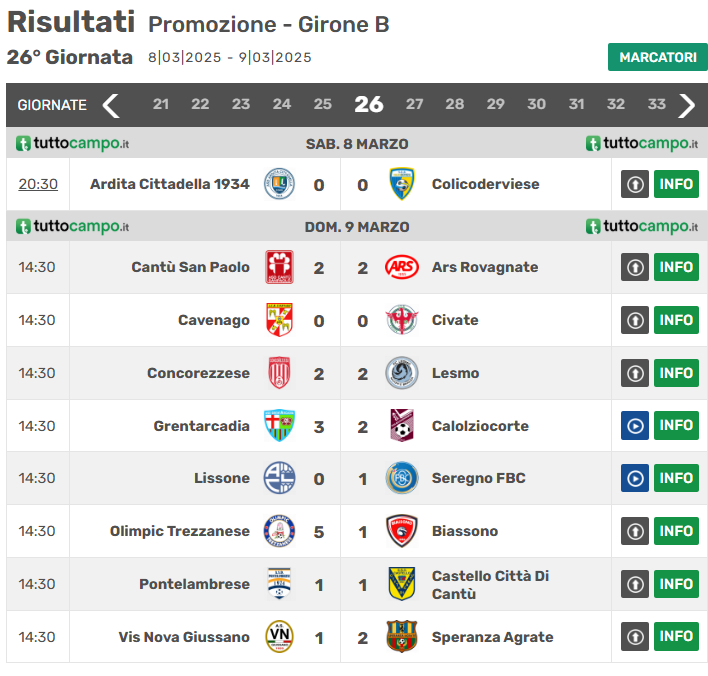This screenshot has height=676, width=708.
Task: Click the Ars Rovagnate team logo
Action: pyautogui.click(x=402, y=267)
